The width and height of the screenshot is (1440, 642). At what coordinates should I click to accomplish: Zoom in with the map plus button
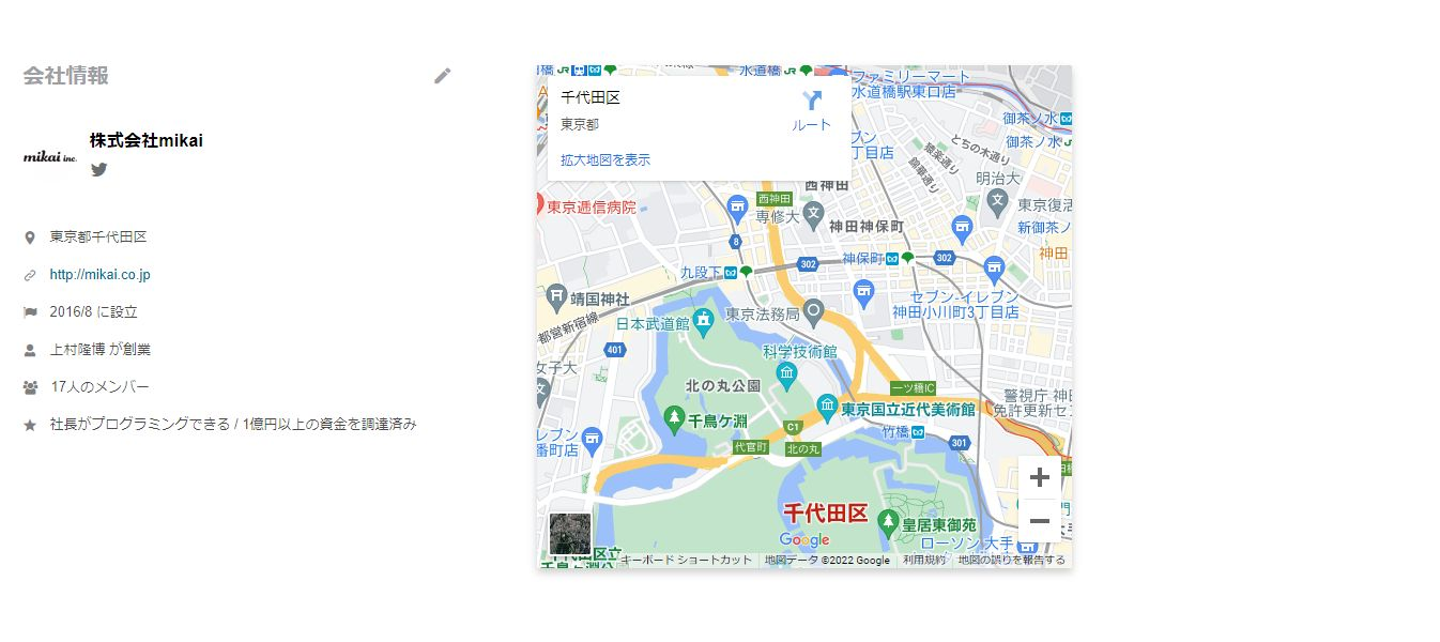1040,478
